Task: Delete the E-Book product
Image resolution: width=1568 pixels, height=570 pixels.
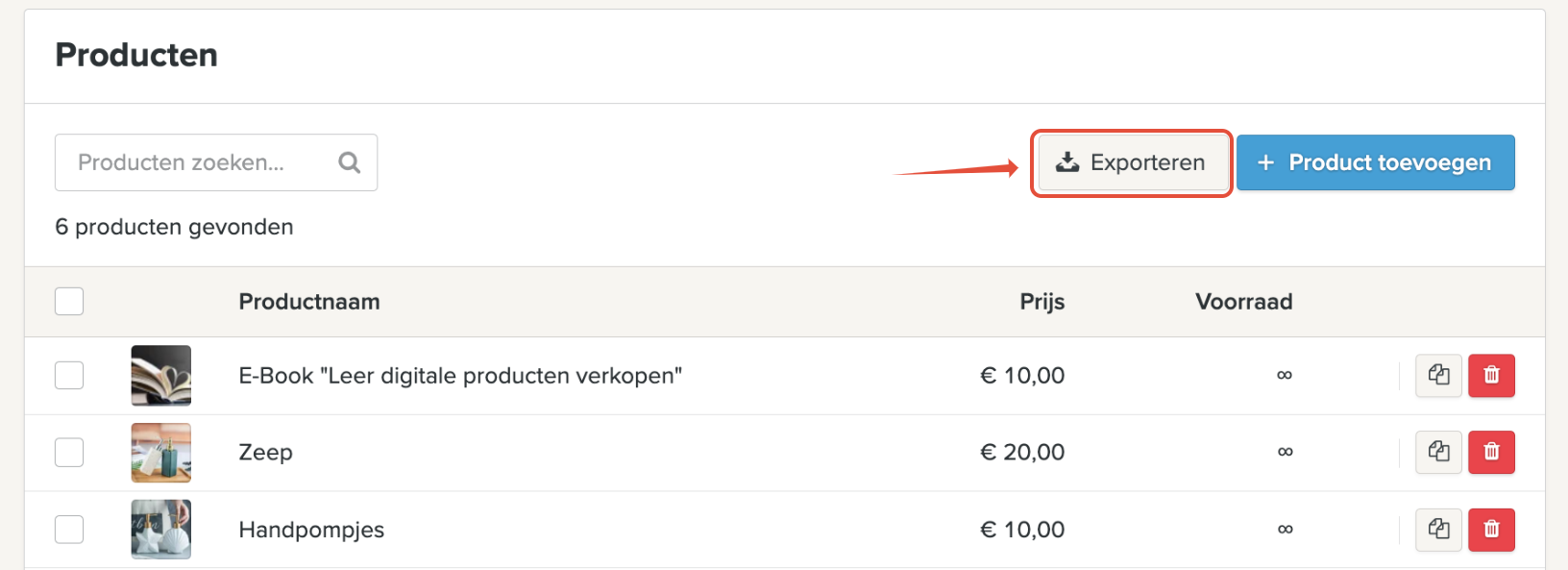Action: click(x=1491, y=375)
